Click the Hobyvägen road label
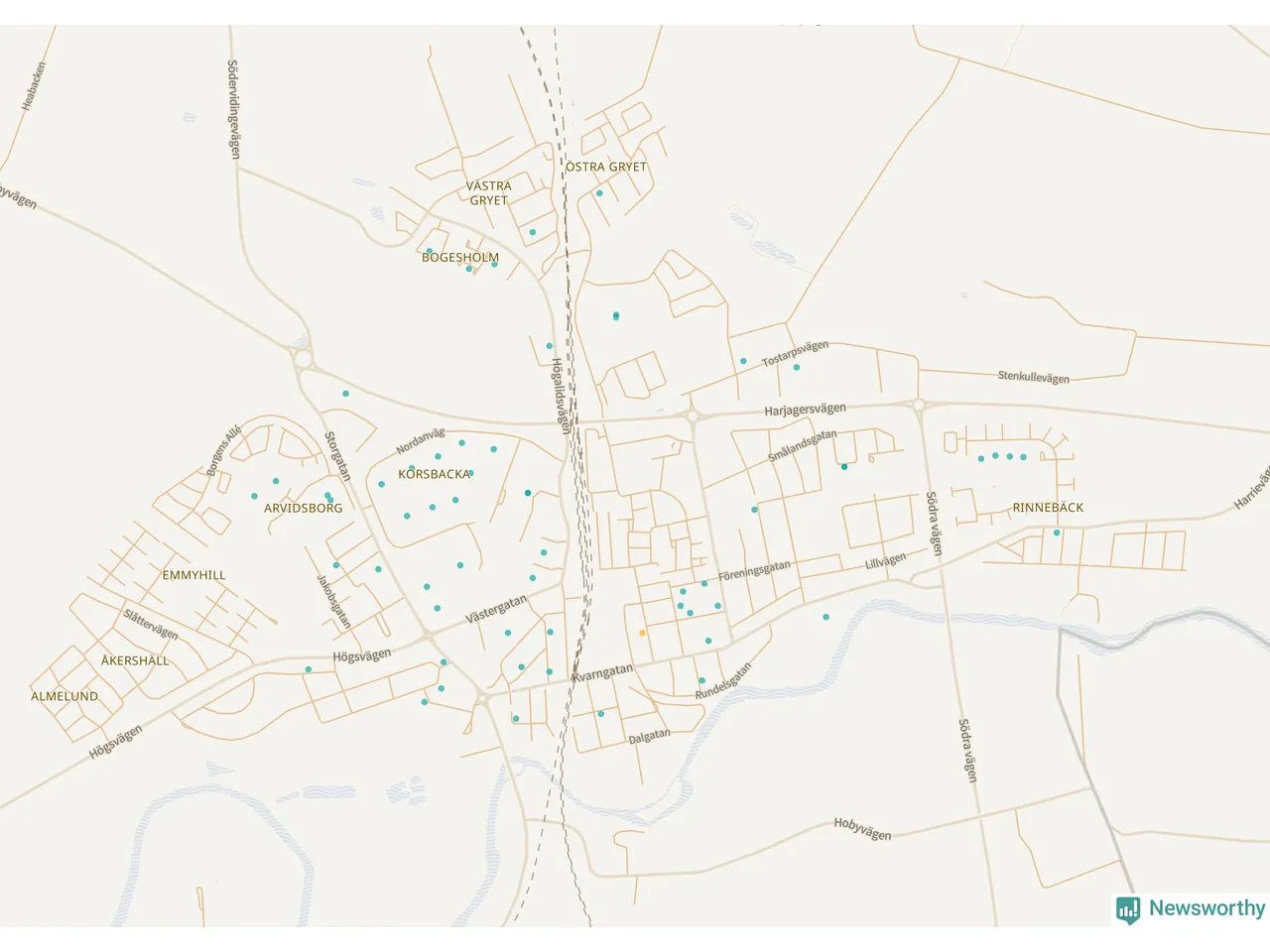 [862, 829]
